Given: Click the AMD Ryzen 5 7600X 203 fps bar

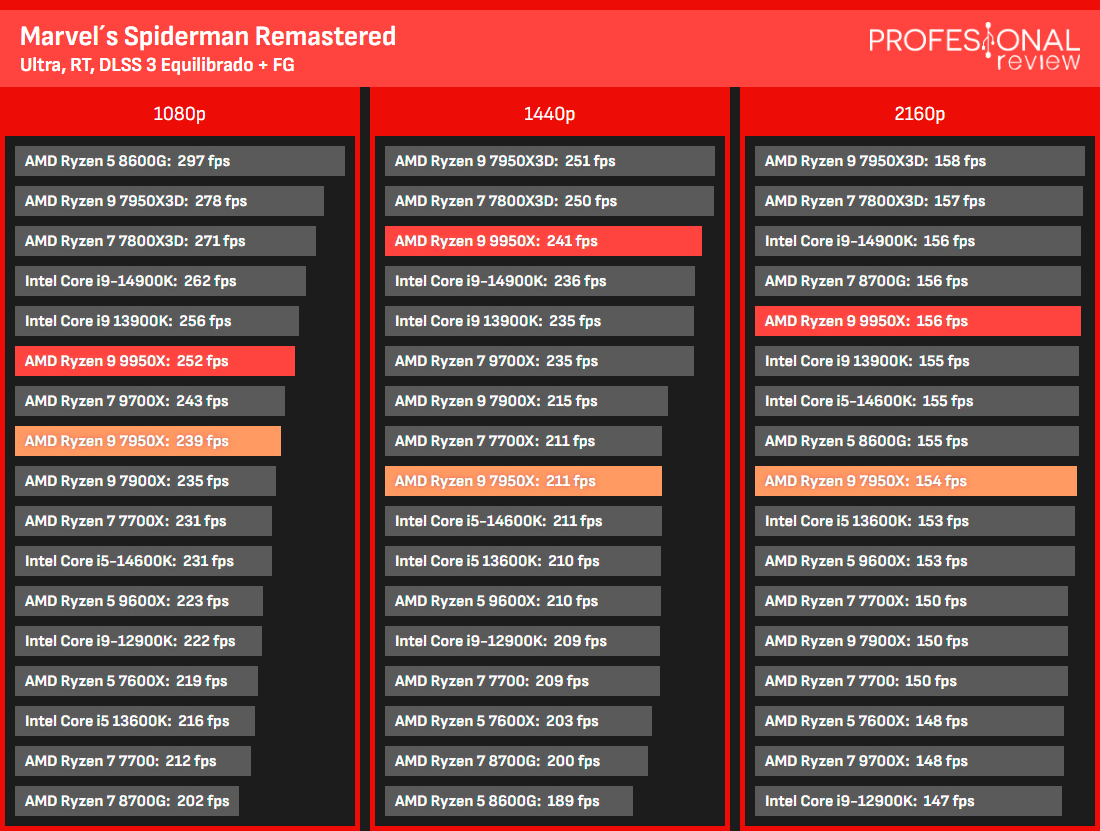Looking at the screenshot, I should tap(518, 720).
